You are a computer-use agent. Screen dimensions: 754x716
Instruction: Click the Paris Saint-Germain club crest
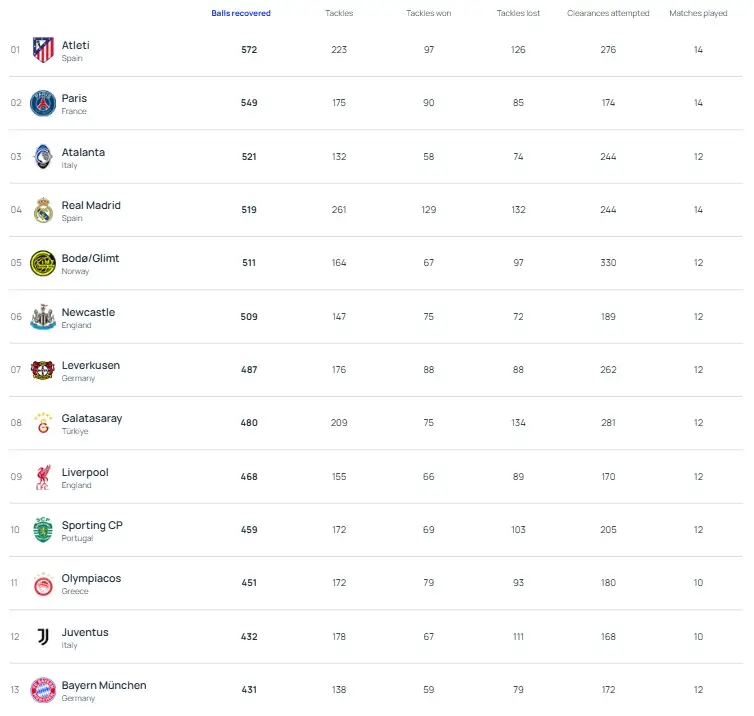pyautogui.click(x=43, y=103)
